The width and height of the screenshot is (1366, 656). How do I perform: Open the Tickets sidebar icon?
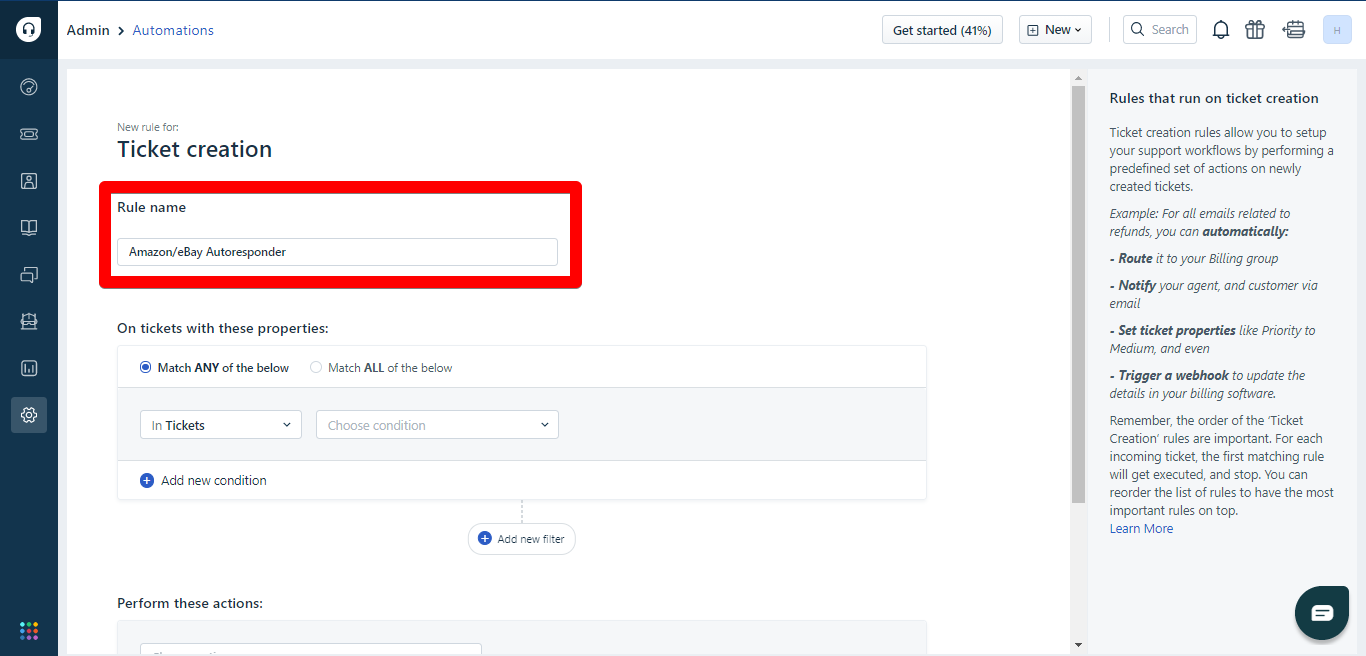29,134
